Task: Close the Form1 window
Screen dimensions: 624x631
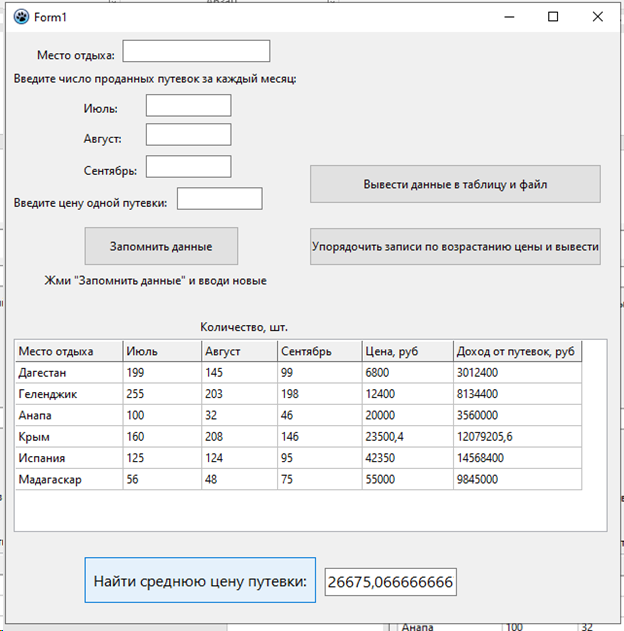Action: (x=597, y=17)
